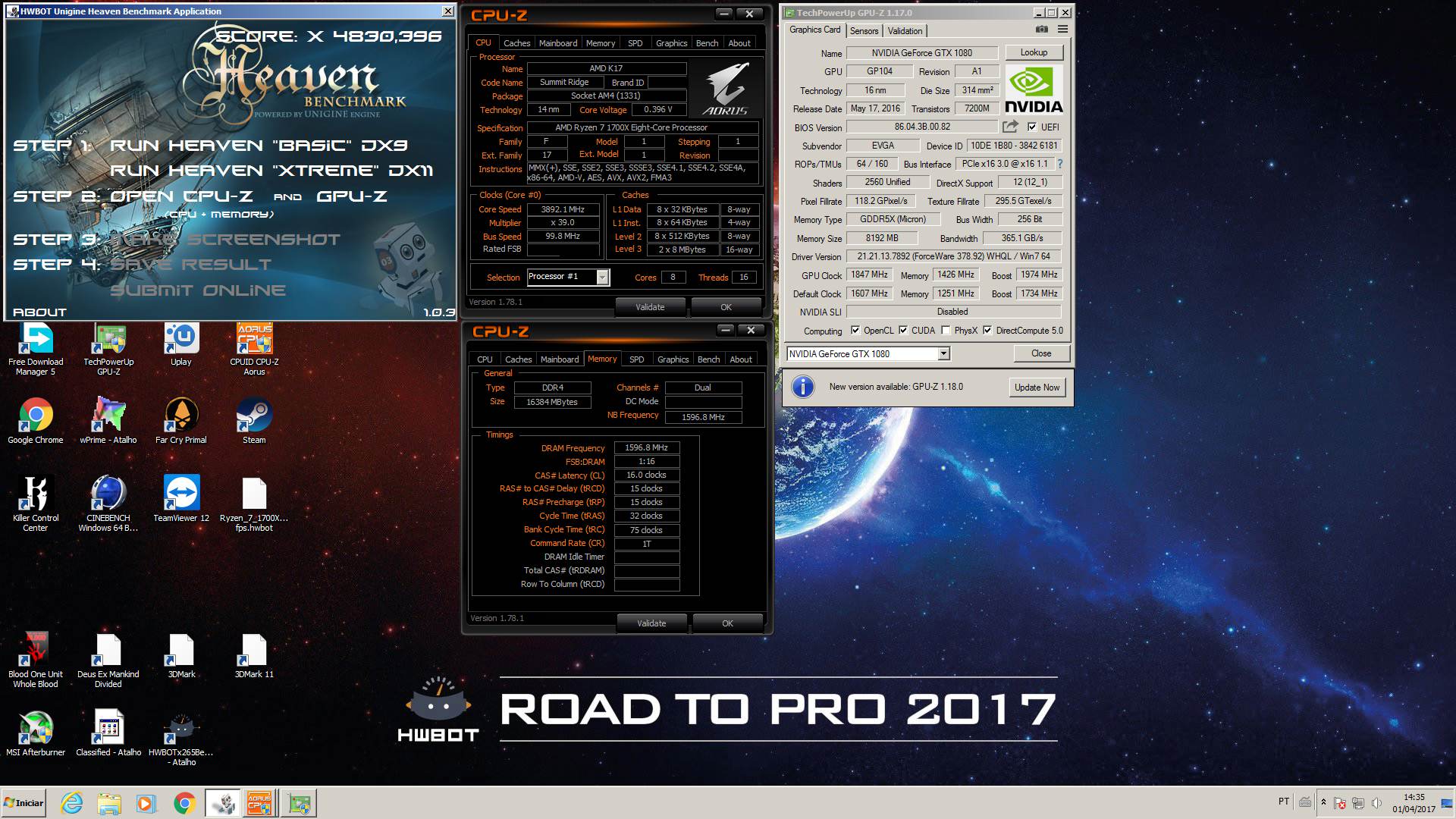The image size is (1456, 819).
Task: Launch 3DMark 11 desktop shortcut
Action: [x=254, y=656]
